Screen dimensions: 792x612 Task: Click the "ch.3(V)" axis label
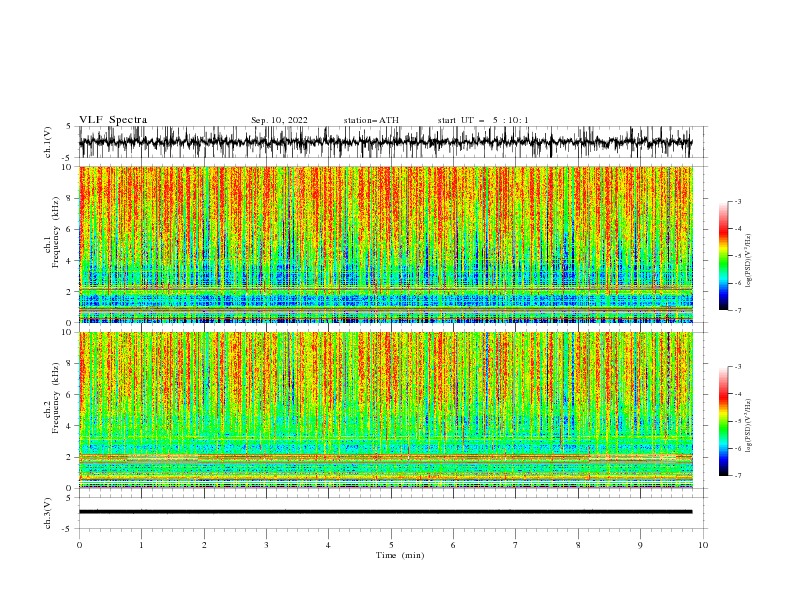click(x=48, y=513)
